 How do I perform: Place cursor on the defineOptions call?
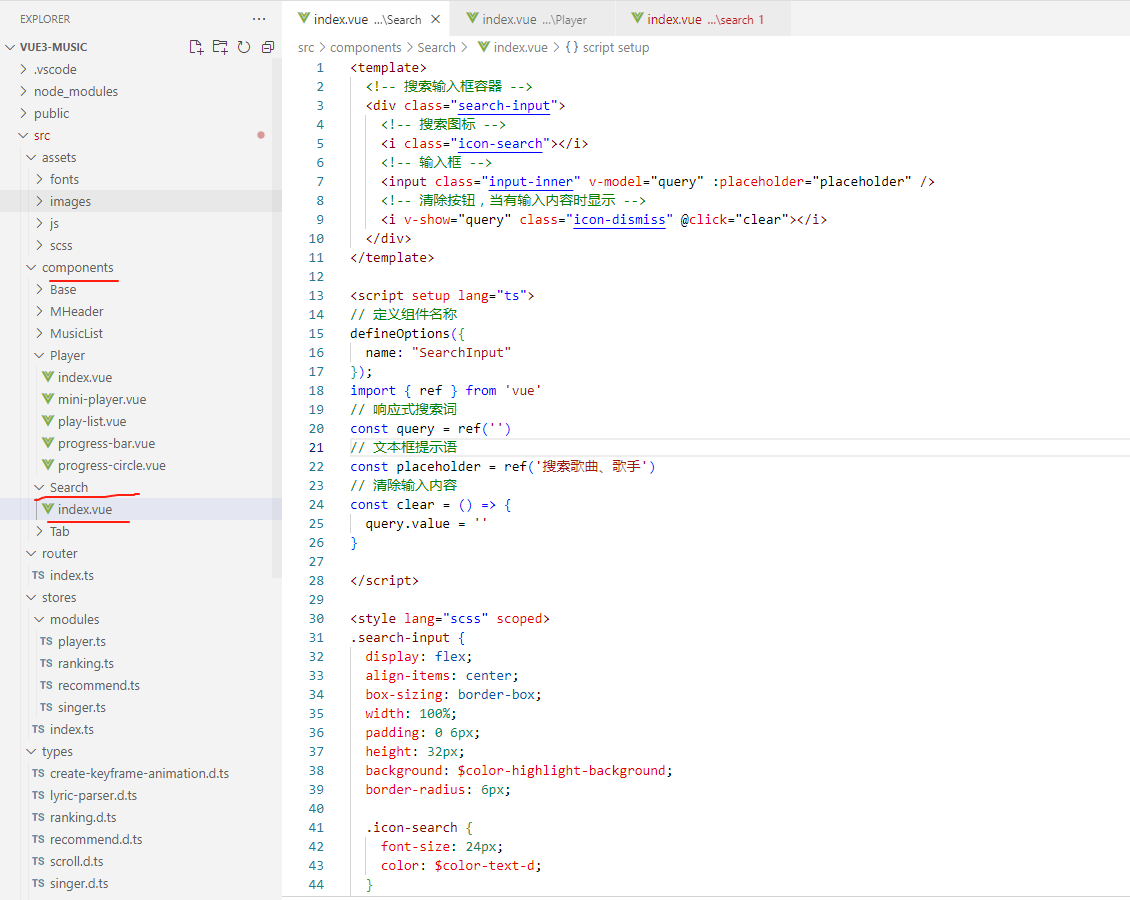[399, 334]
